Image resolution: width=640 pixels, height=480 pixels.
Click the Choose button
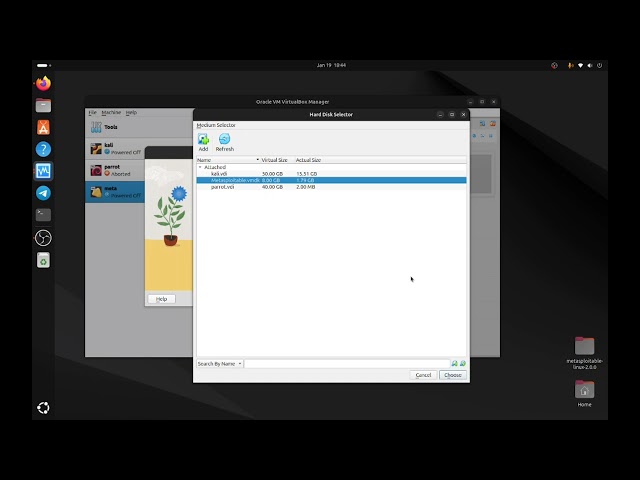click(453, 375)
